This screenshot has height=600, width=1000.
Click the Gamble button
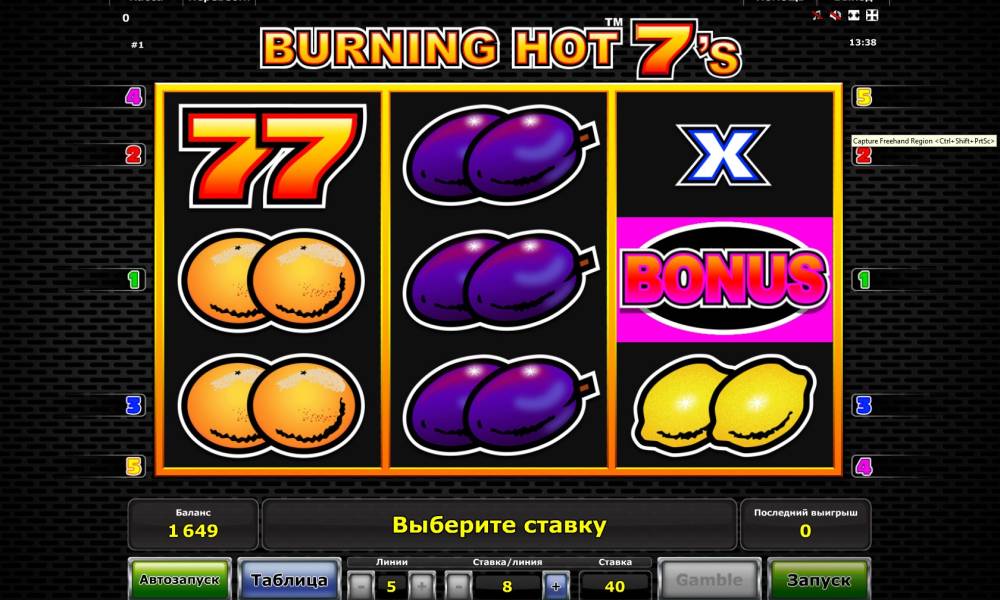(709, 579)
